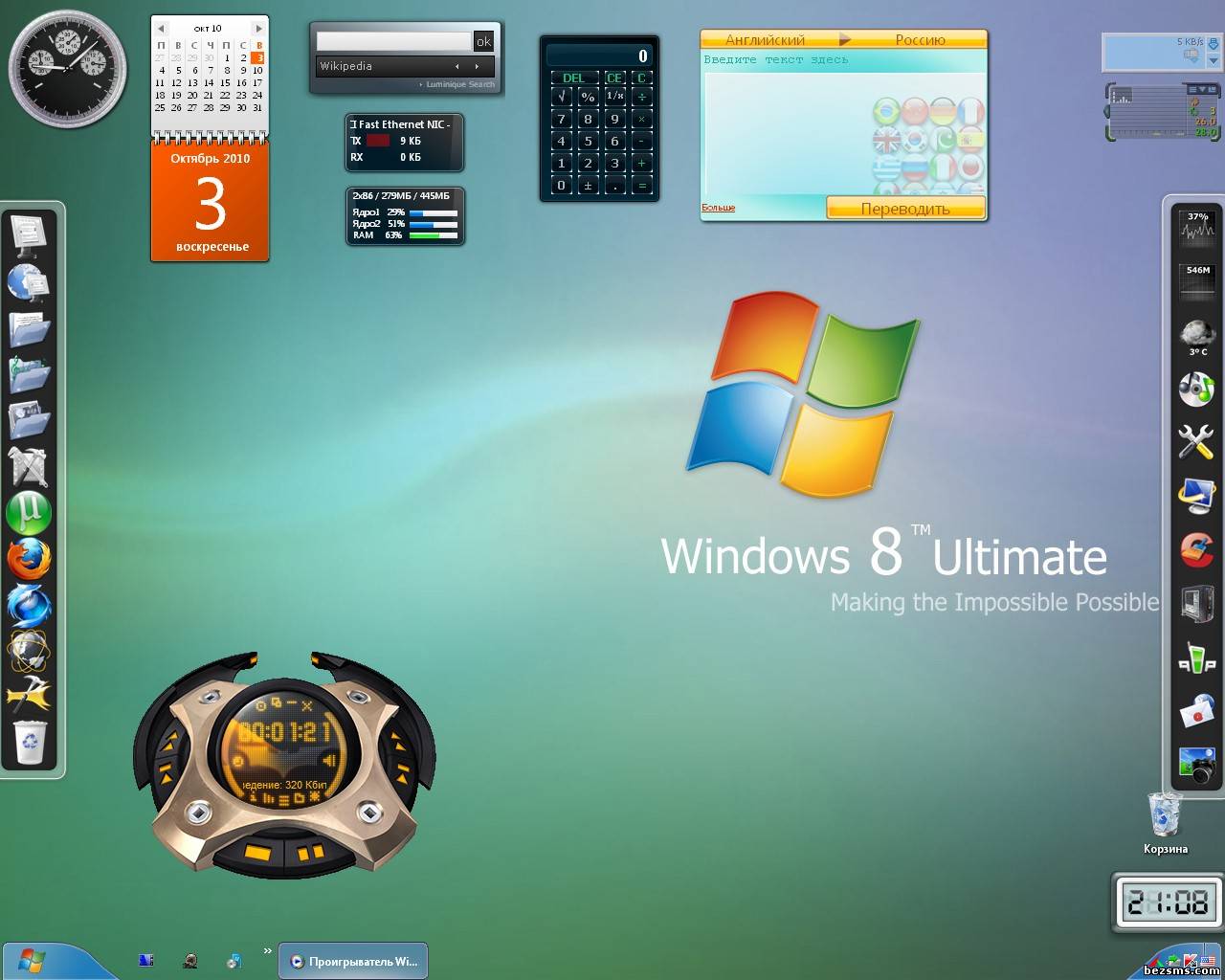Open the music CD icon in right dock
The image size is (1225, 980).
(1196, 389)
